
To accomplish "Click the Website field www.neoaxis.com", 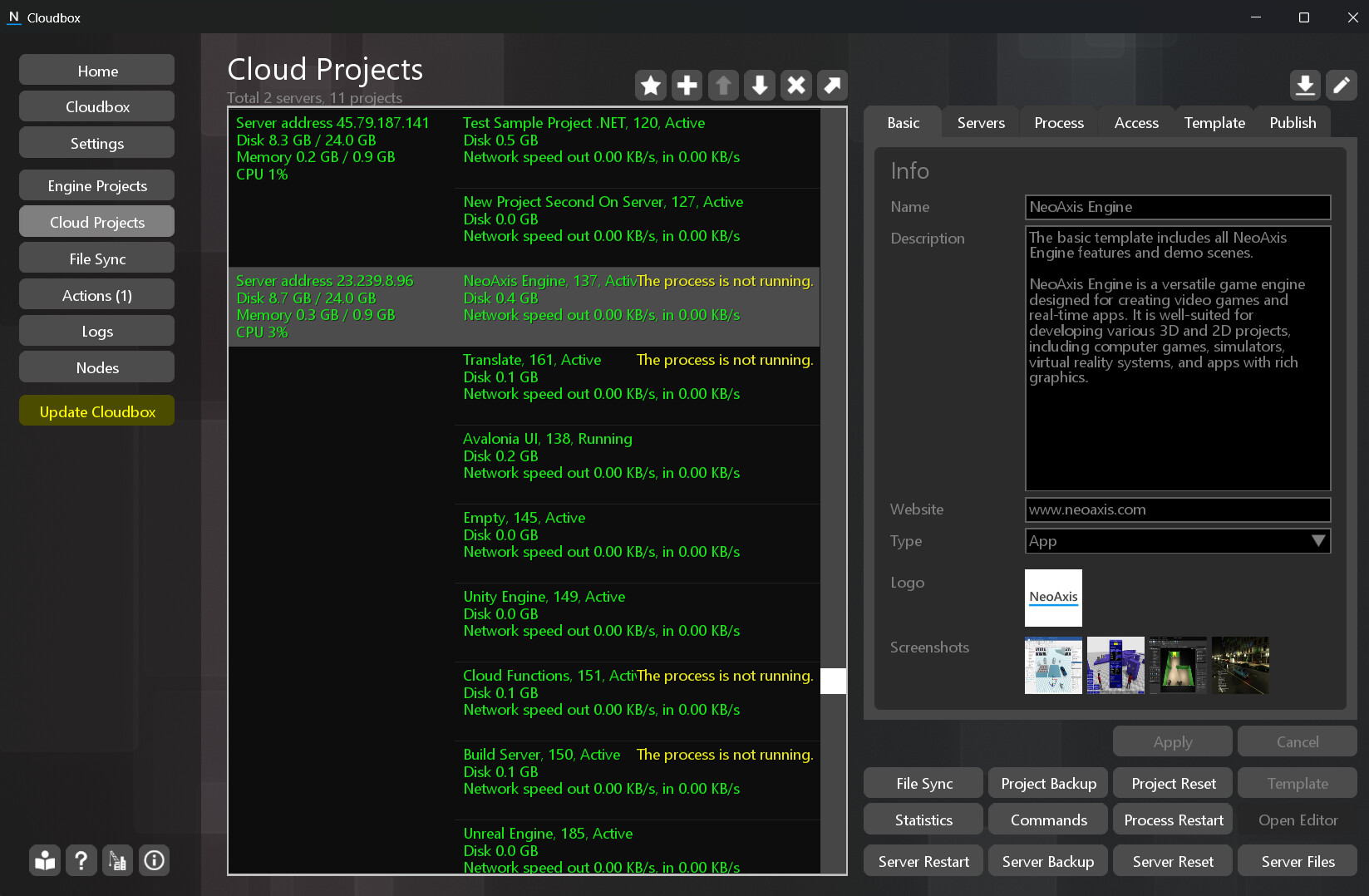I will [1178, 510].
